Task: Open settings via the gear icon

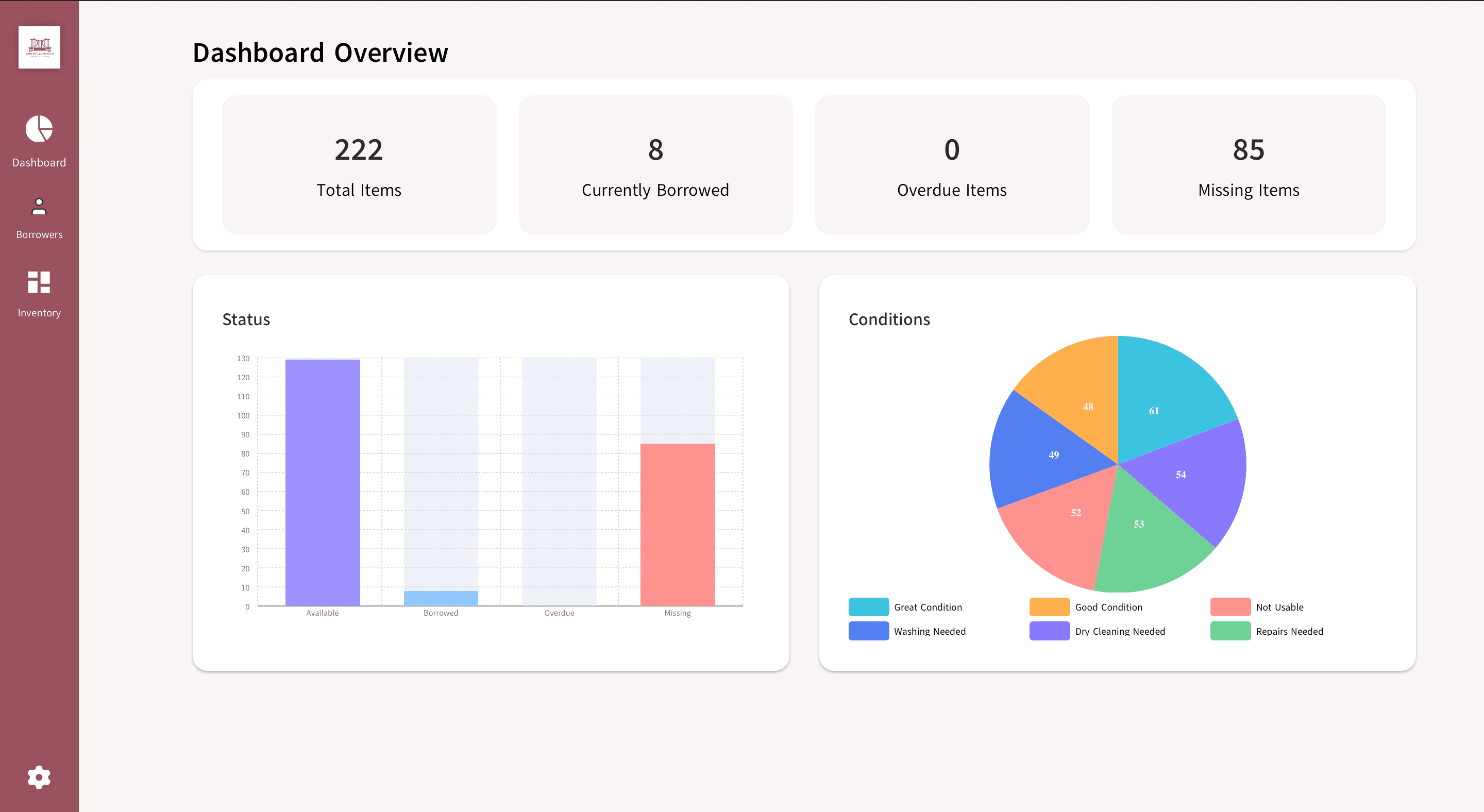Action: [x=39, y=777]
